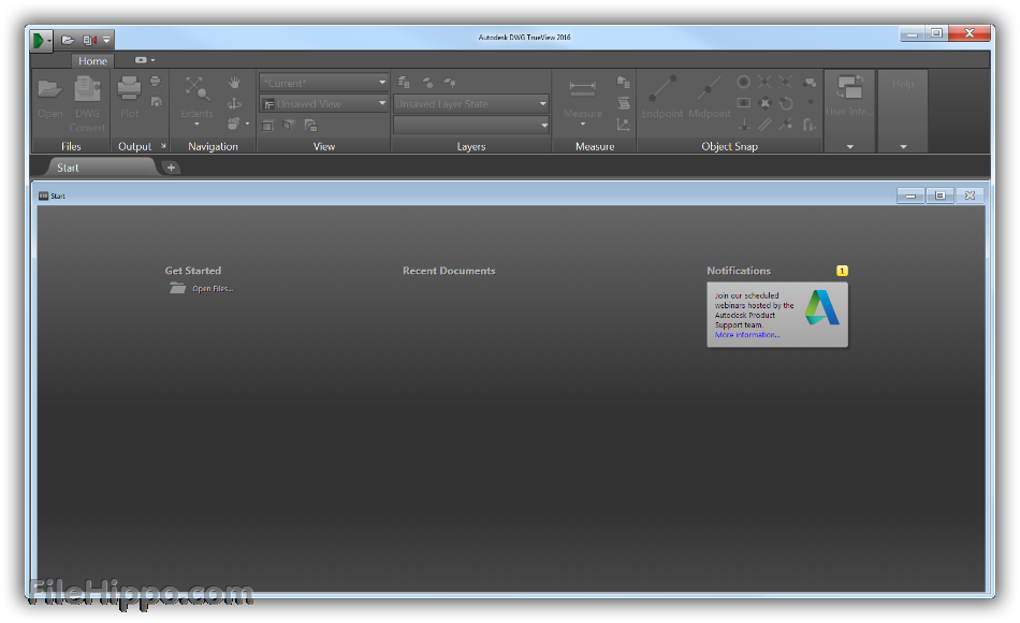Toggle Midpoint object snap
This screenshot has width=1020, height=623.
pyautogui.click(x=709, y=91)
